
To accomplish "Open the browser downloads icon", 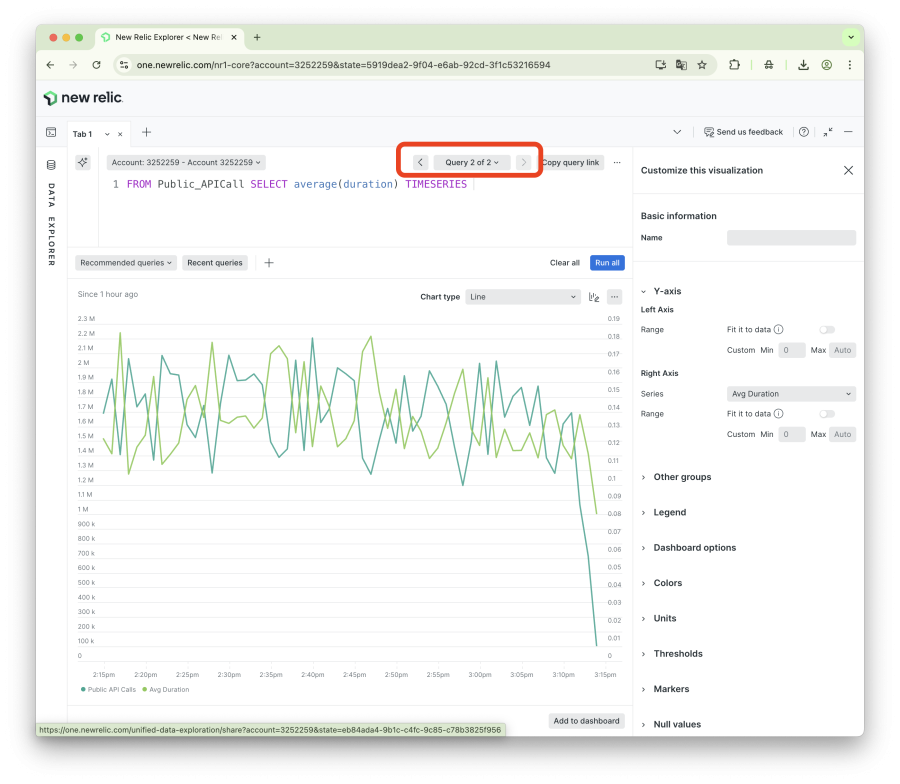I will [804, 65].
